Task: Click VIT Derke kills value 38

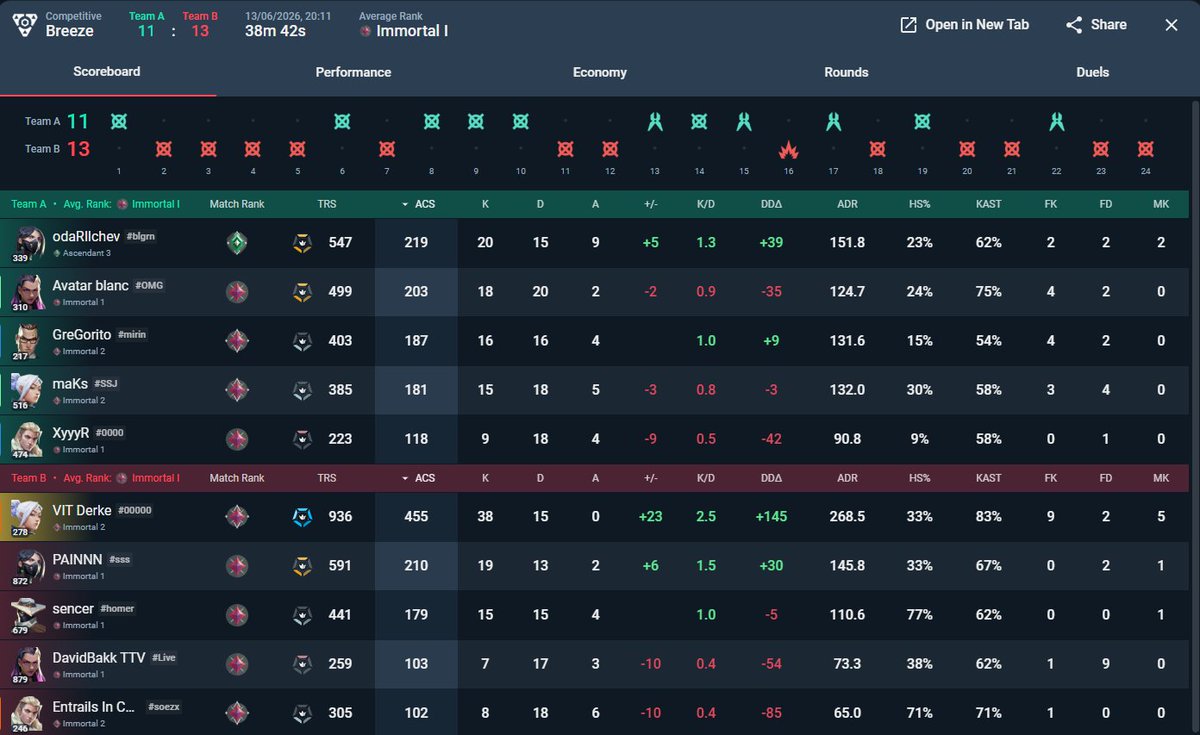Action: coord(485,517)
